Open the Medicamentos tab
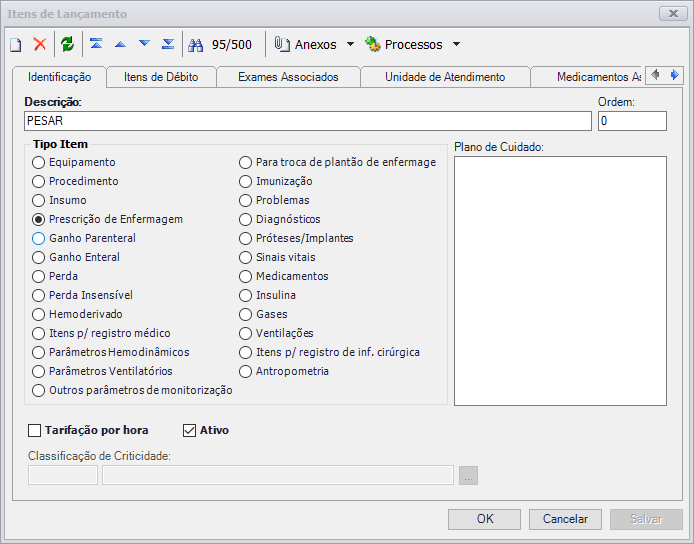694x544 pixels. [586, 77]
